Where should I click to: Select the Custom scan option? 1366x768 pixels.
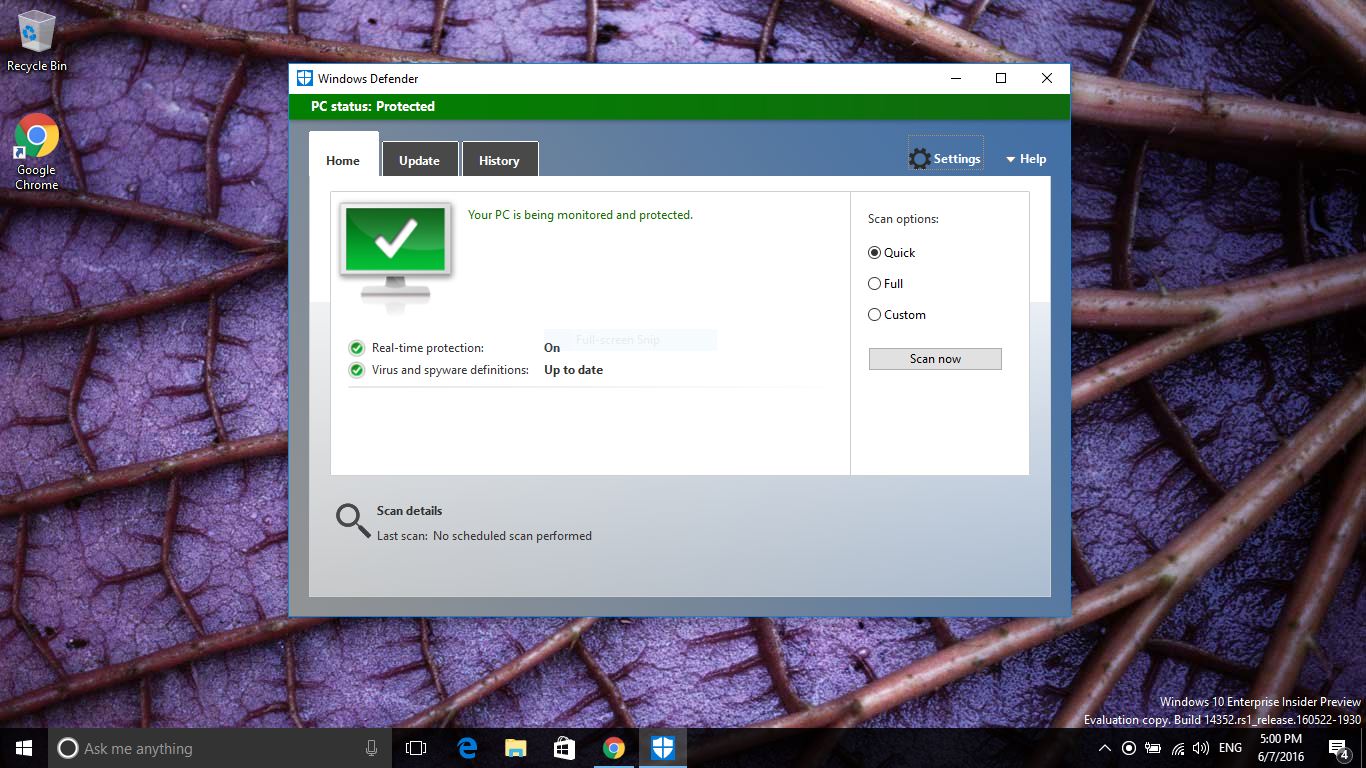tap(874, 314)
